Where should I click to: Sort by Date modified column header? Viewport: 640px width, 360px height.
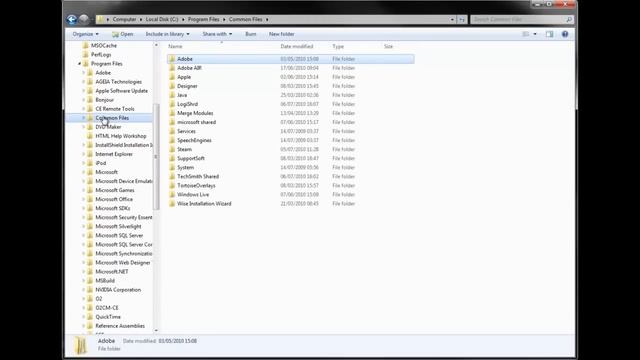click(x=297, y=47)
